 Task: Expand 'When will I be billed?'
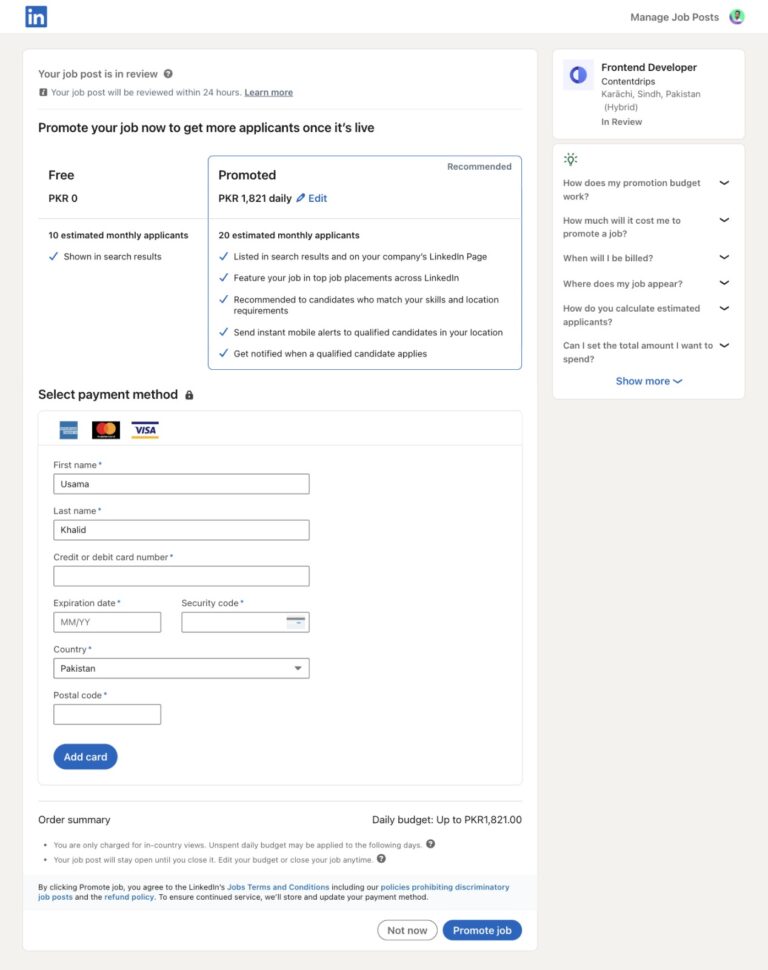click(x=723, y=257)
